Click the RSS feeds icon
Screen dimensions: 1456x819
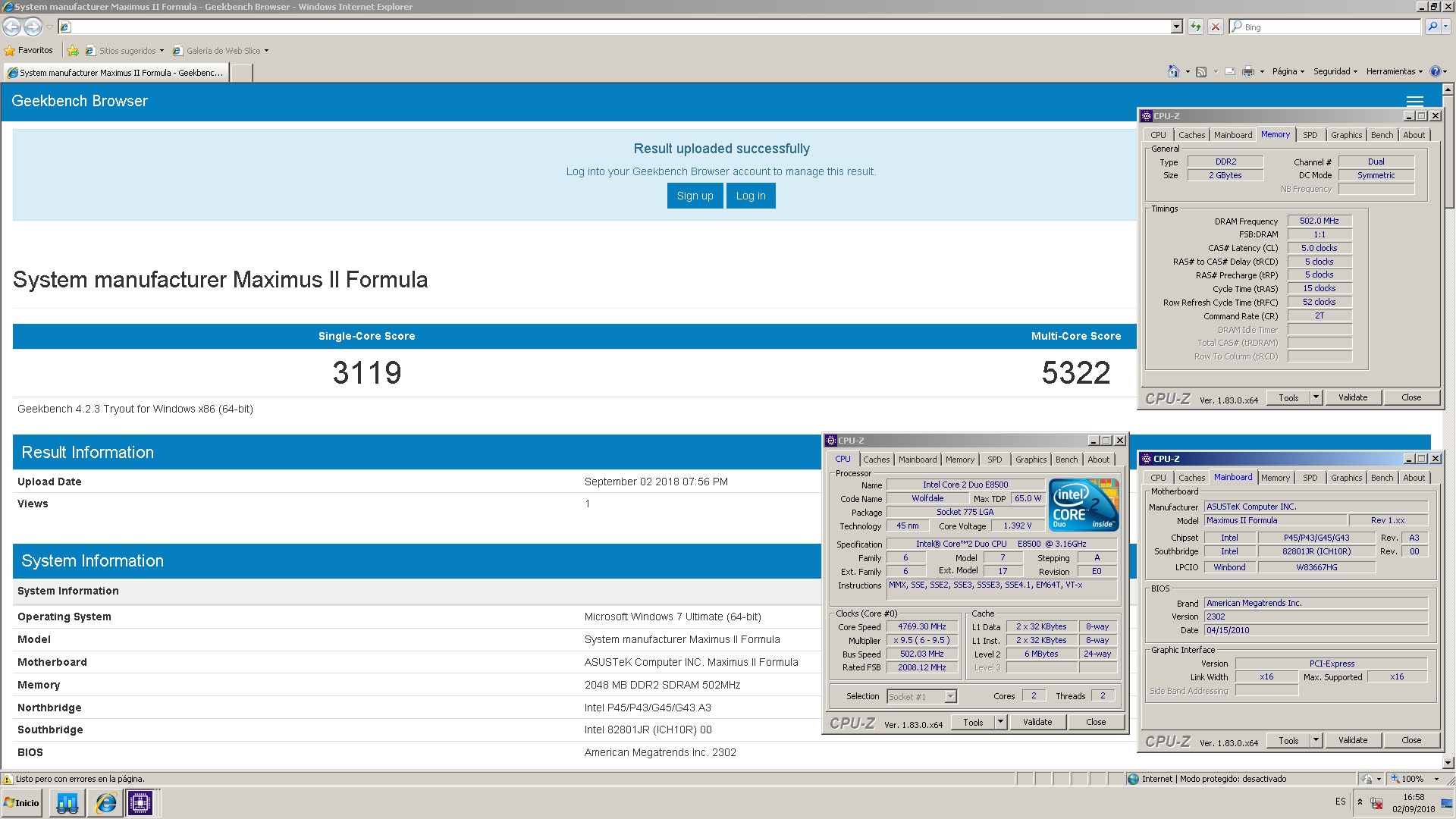tap(1201, 71)
